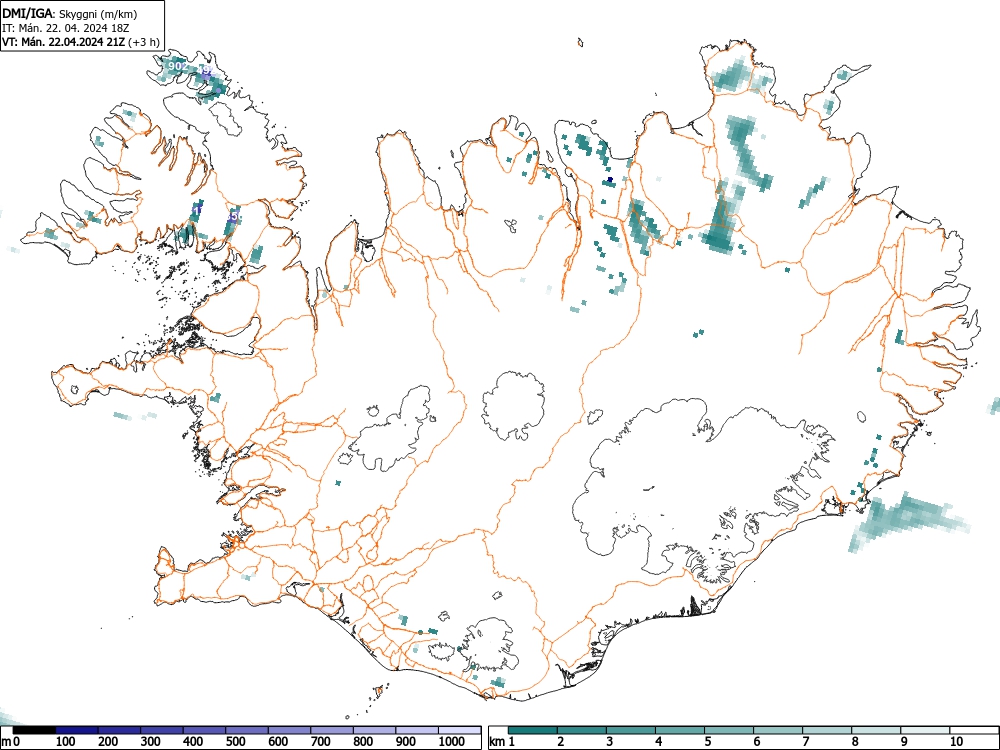1000x750 pixels.
Task: Click the '1000' tick label in the metre legend
Action: 452,742
